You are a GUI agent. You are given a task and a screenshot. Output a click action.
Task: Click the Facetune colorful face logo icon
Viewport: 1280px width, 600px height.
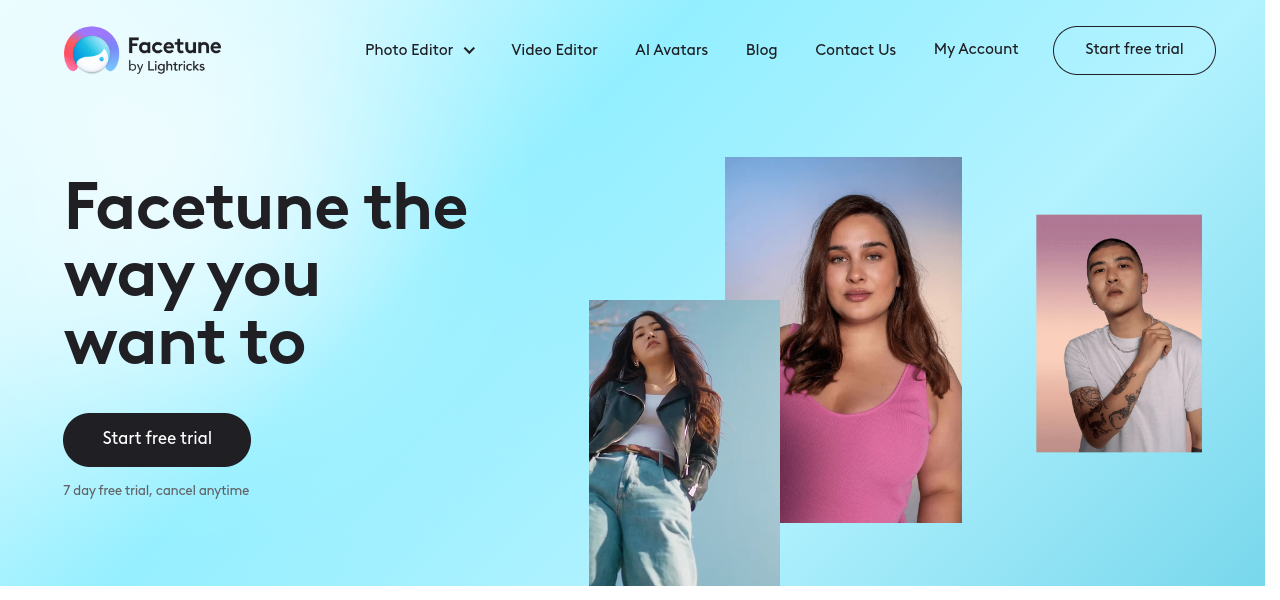(91, 50)
